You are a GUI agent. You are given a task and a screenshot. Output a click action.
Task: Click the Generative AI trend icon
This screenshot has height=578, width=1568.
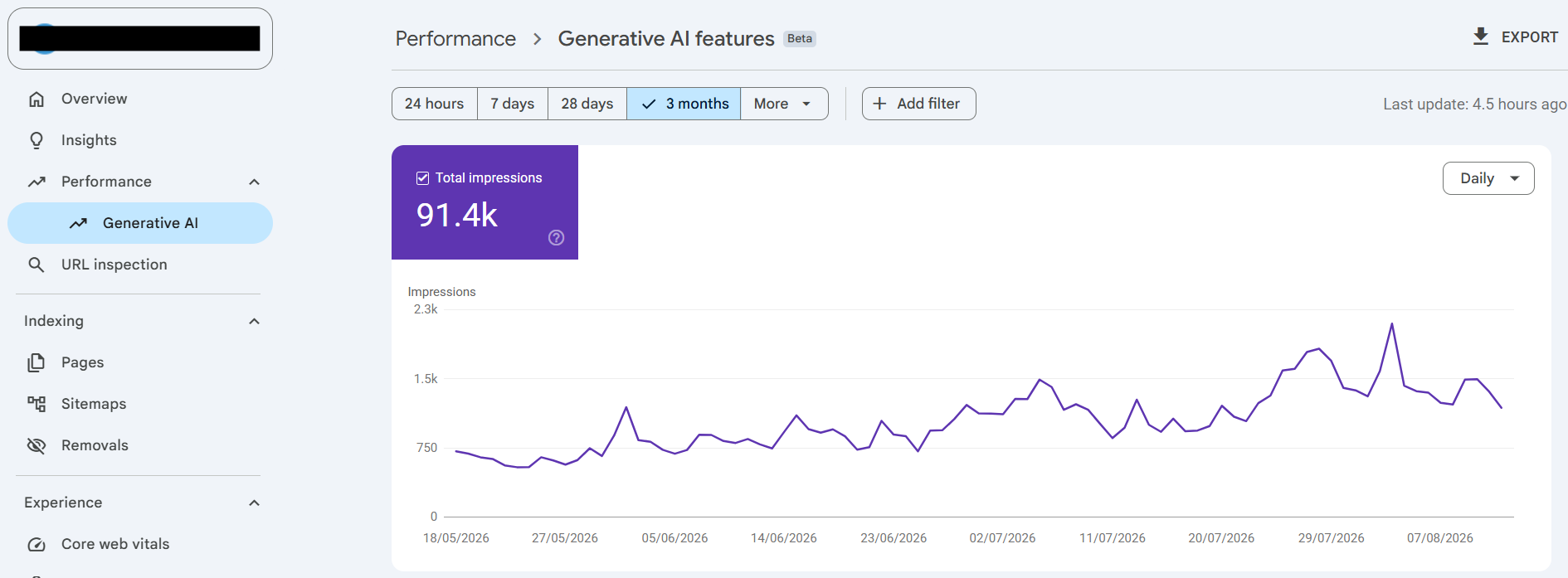[x=78, y=223]
